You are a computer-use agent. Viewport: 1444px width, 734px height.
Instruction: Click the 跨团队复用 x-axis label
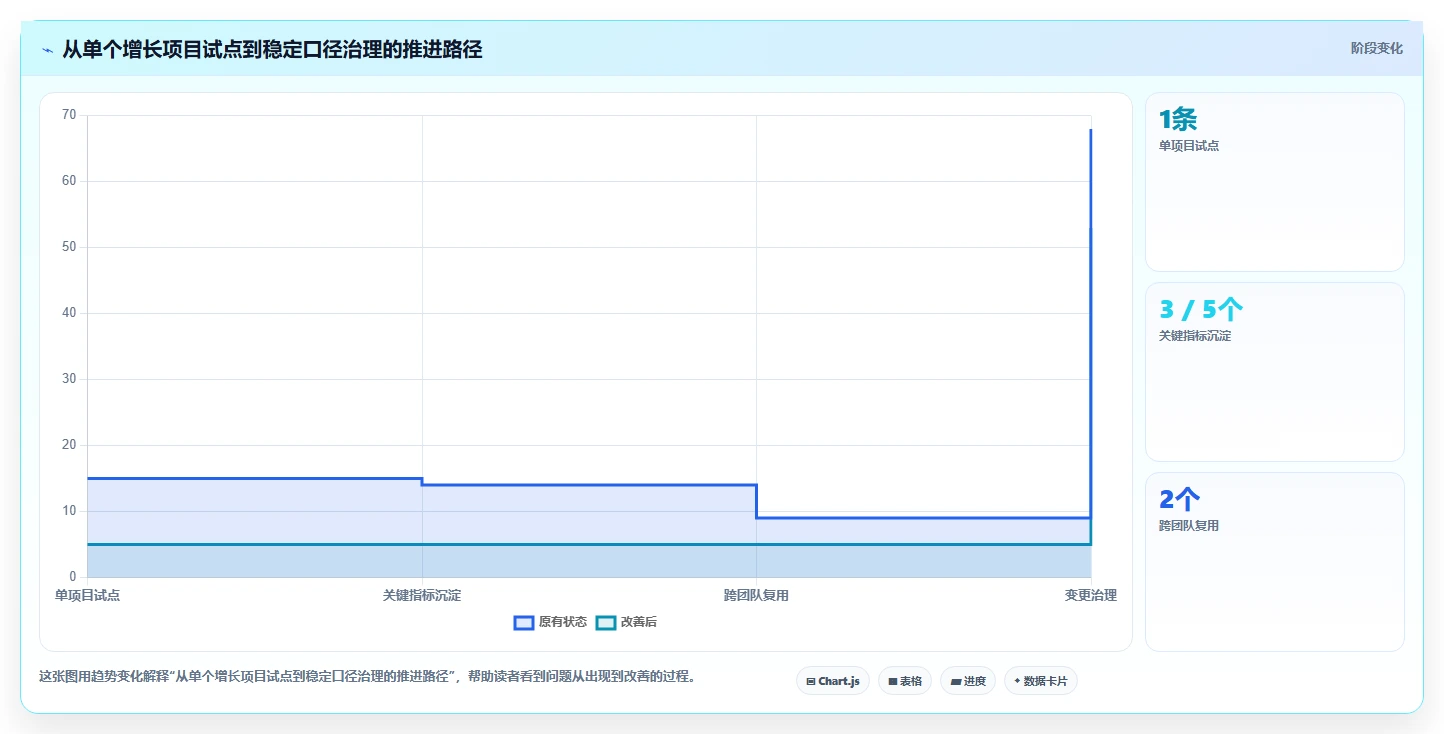click(756, 595)
